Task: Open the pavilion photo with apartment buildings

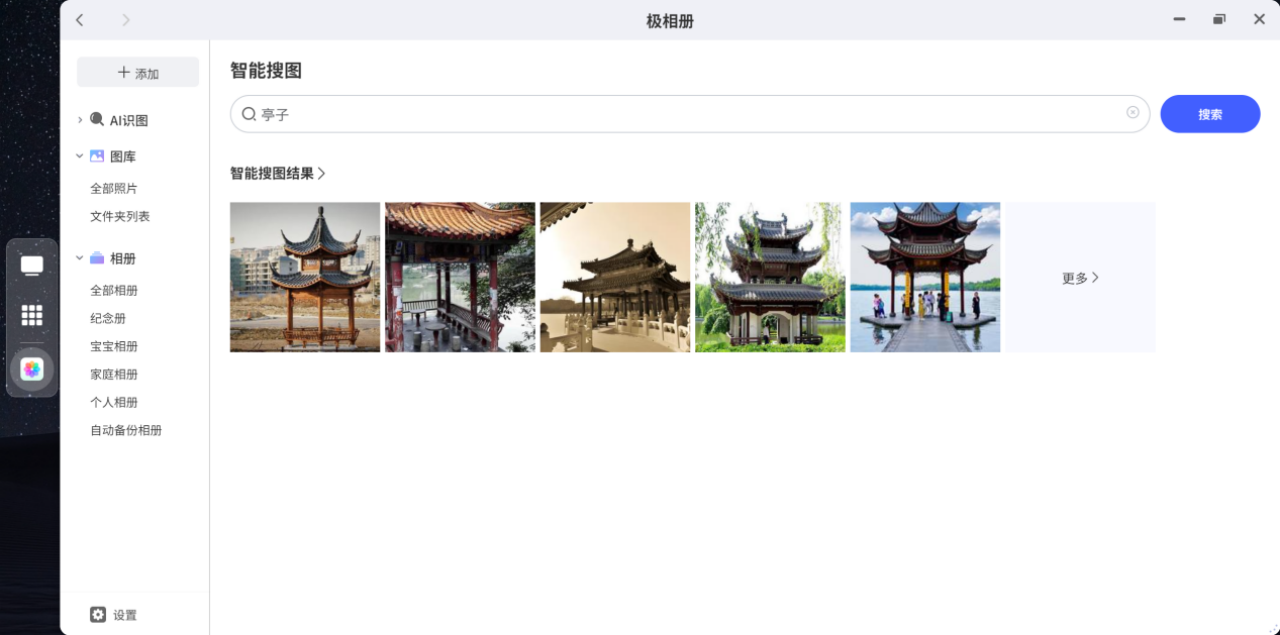Action: coord(305,277)
